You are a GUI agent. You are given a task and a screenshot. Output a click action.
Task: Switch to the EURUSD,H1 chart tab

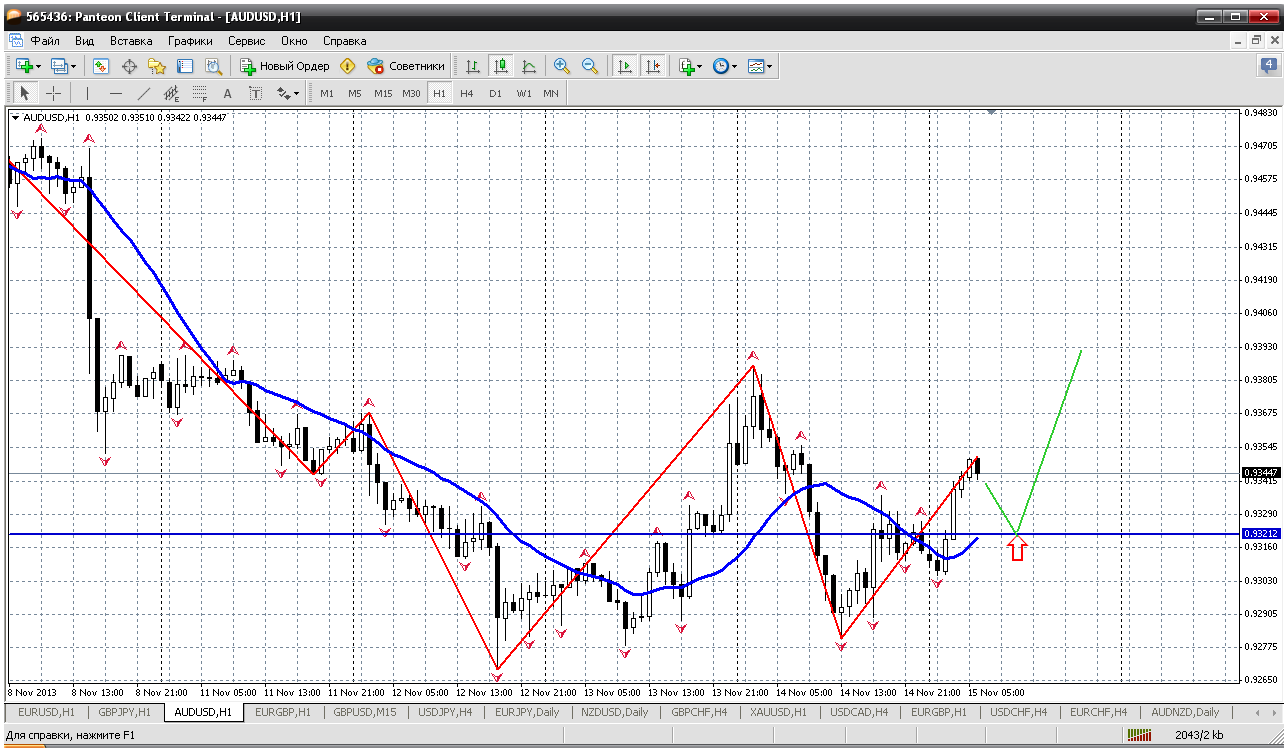tap(46, 712)
